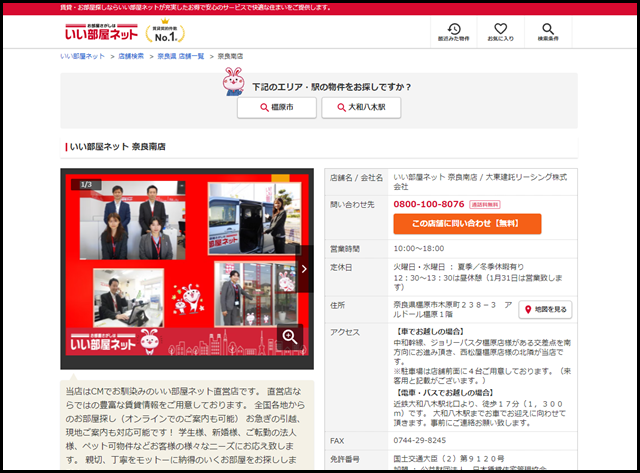Open the recently viewed properties history icon
The height and width of the screenshot is (473, 640).
[x=453, y=32]
